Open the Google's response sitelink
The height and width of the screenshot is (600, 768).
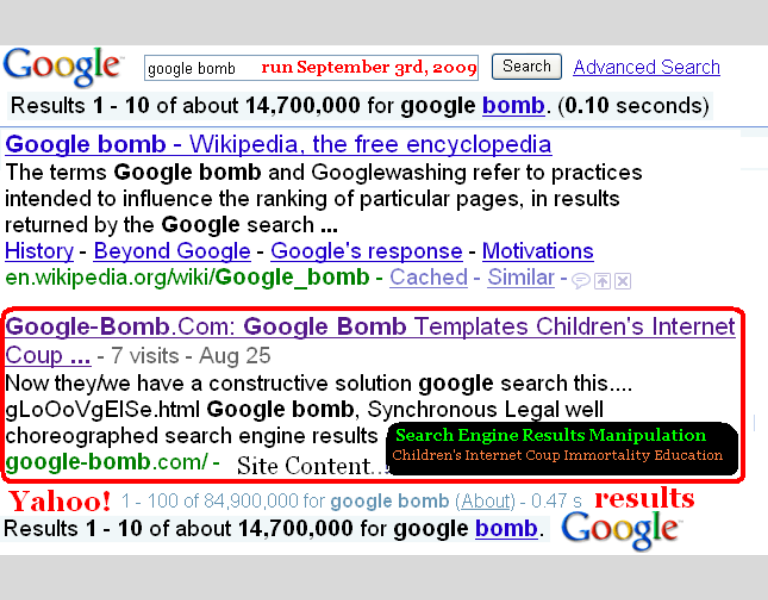click(366, 251)
